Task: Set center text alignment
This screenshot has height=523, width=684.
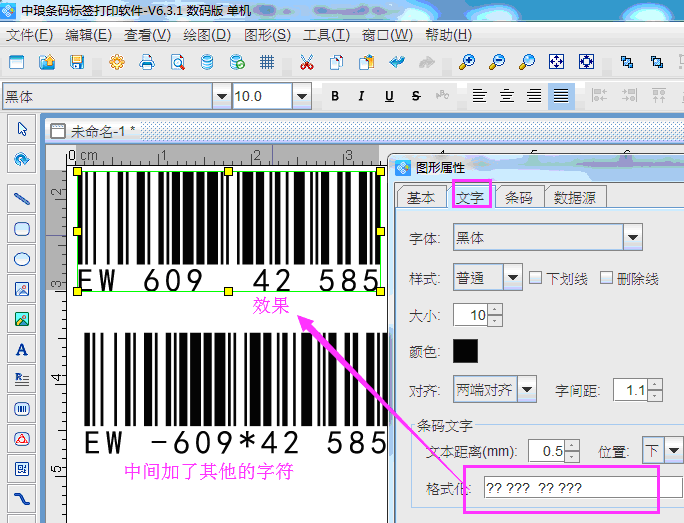Action: click(x=506, y=96)
